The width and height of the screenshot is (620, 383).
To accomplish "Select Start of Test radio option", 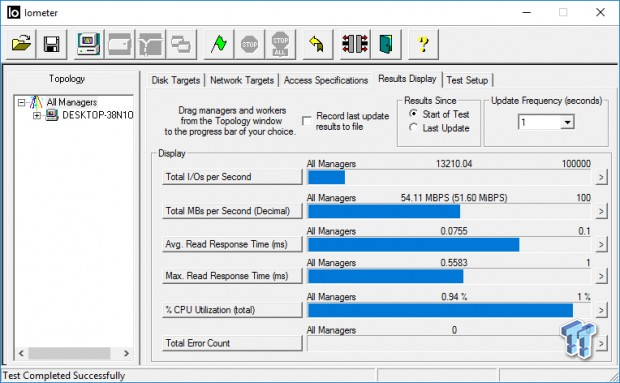I will 413,114.
